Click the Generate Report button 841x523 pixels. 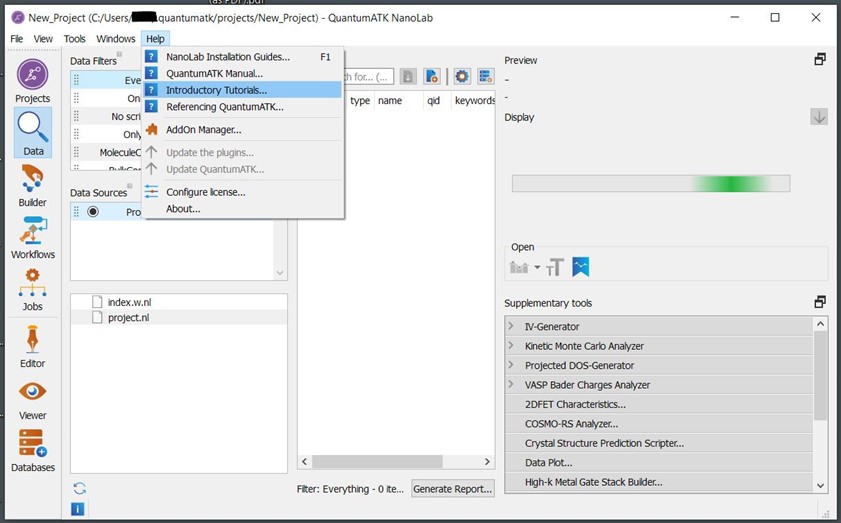[x=453, y=489]
